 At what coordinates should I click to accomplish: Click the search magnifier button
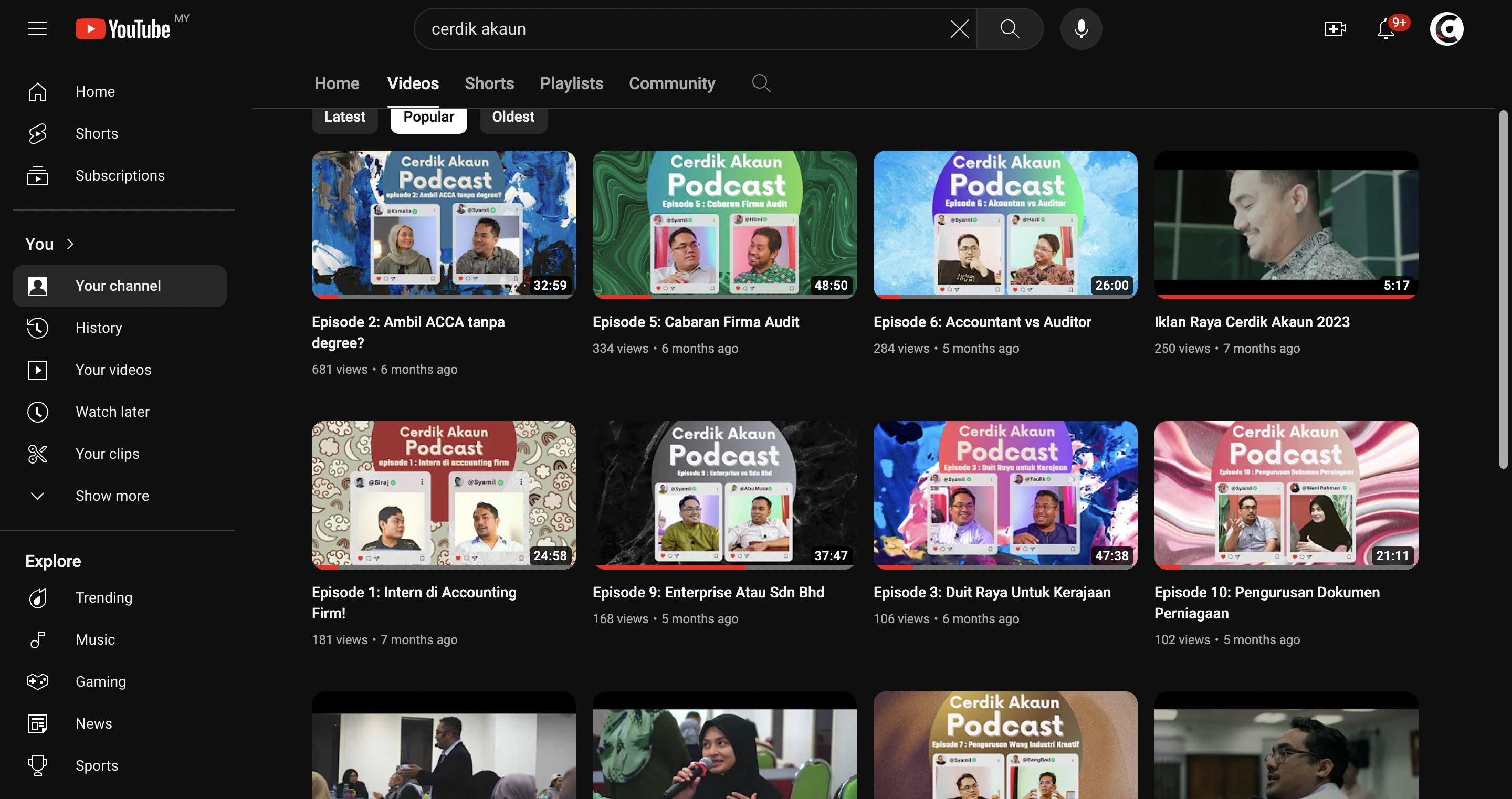[1010, 28]
